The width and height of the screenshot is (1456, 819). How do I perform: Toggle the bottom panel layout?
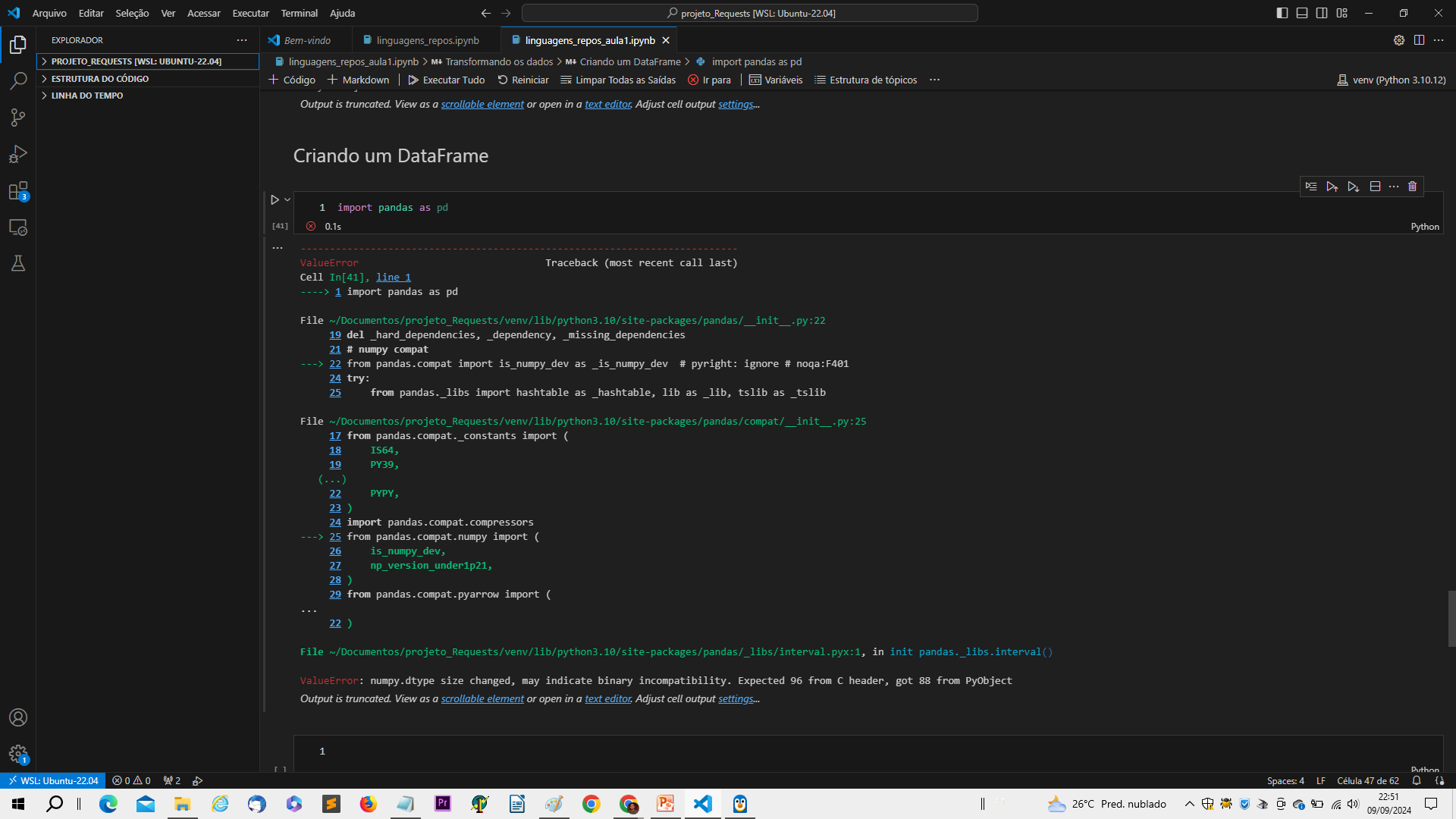(x=1302, y=13)
